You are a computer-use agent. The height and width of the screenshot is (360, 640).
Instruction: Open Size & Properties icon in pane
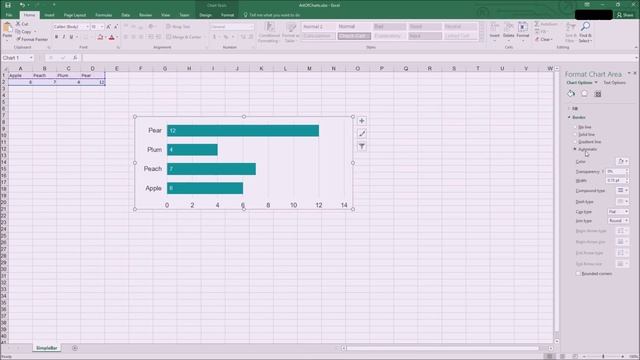point(598,94)
